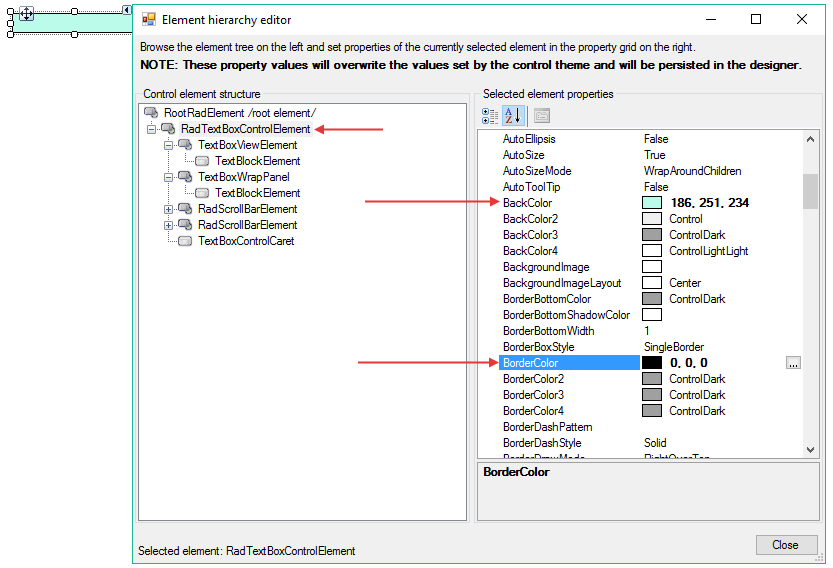Select the TextBoxControlCaret tree item
Image resolution: width=833 pixels, height=568 pixels.
click(246, 241)
